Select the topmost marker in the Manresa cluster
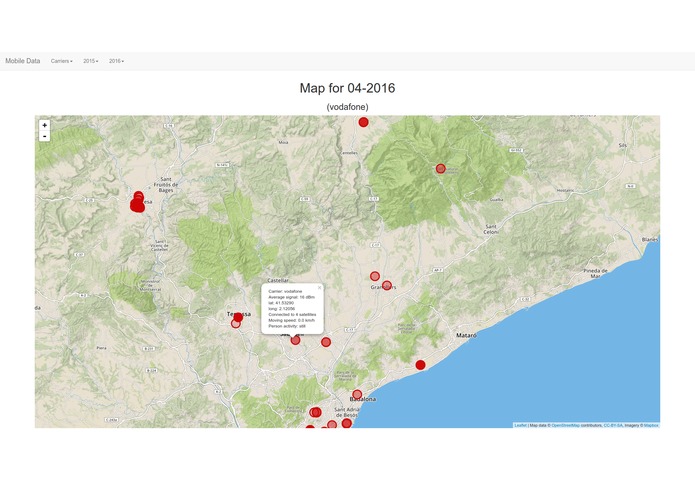Screen dimensions: 695x494 (138, 195)
